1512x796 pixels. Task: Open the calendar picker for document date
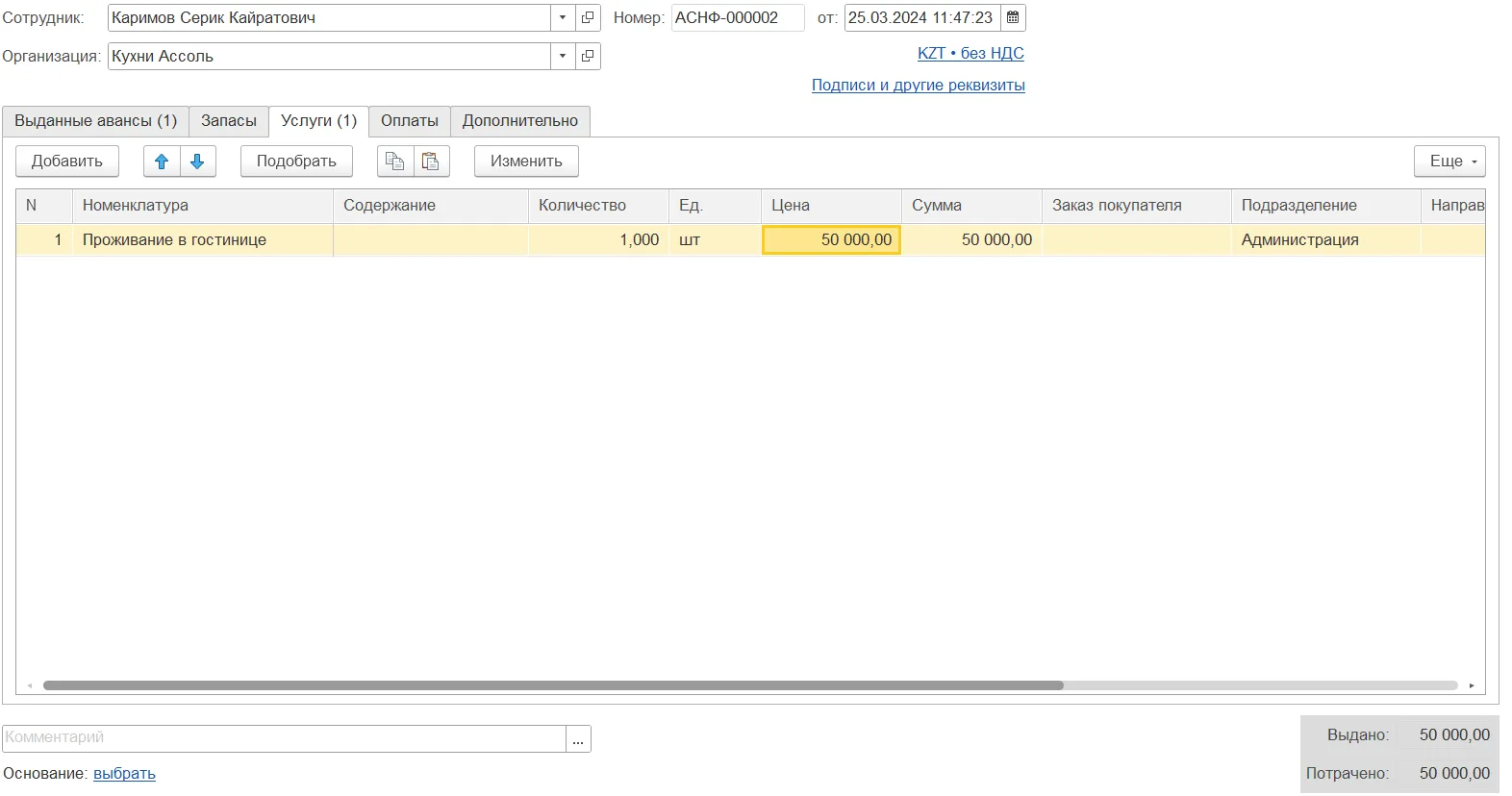[1013, 17]
